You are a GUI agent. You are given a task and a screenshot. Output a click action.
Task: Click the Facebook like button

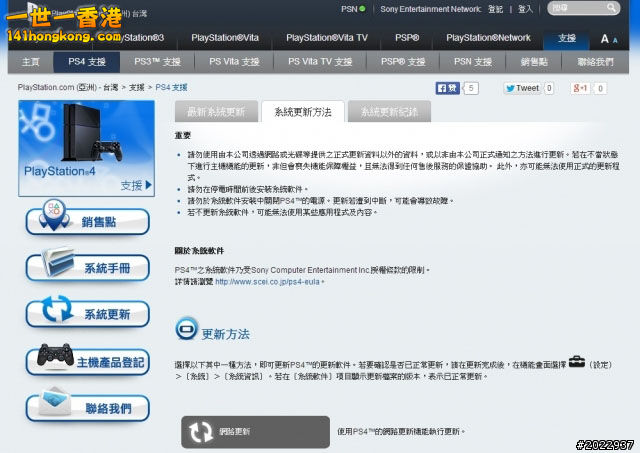[447, 88]
